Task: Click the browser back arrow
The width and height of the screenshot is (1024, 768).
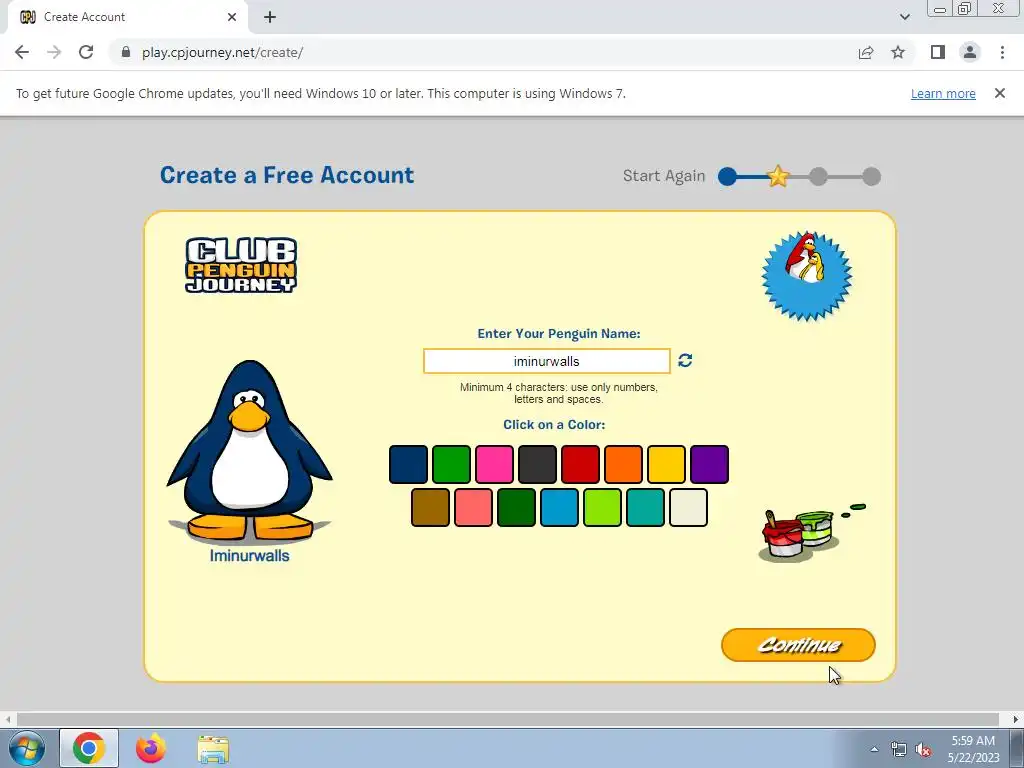Action: (x=22, y=52)
